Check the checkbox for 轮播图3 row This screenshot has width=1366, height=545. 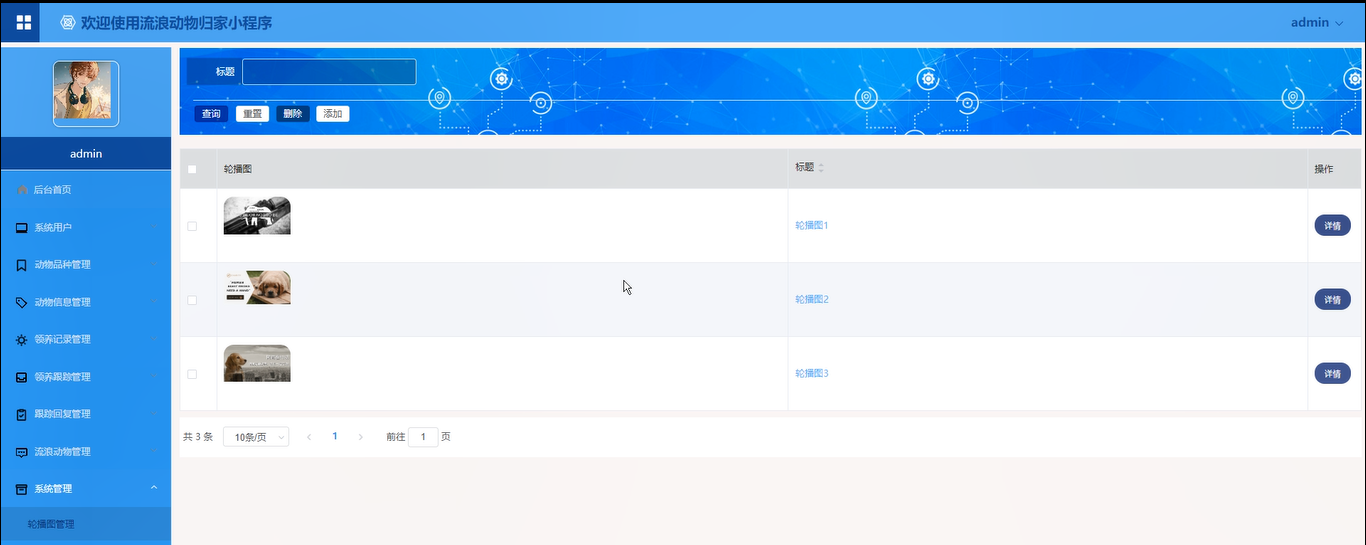(192, 374)
